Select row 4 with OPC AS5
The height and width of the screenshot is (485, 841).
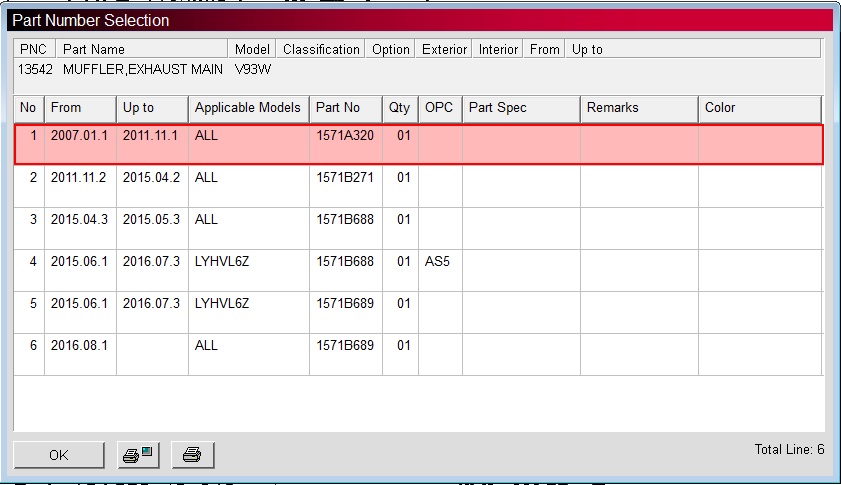coord(439,261)
